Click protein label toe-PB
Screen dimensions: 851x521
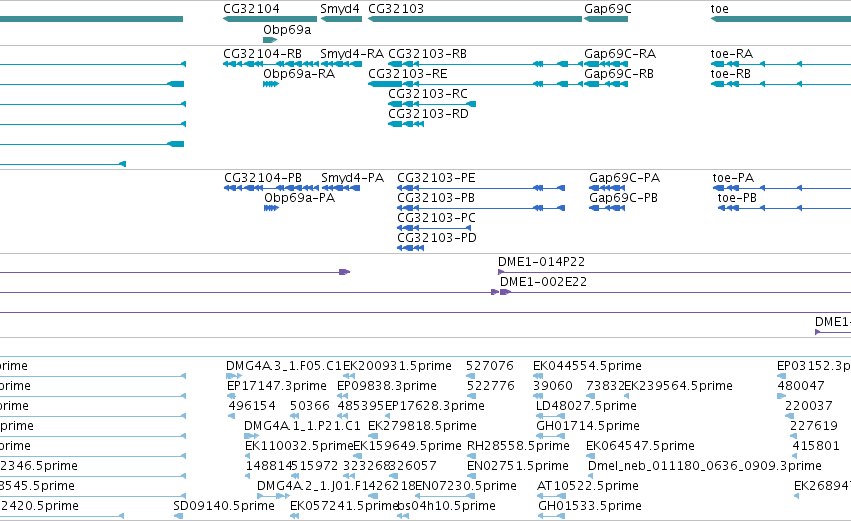click(x=737, y=198)
